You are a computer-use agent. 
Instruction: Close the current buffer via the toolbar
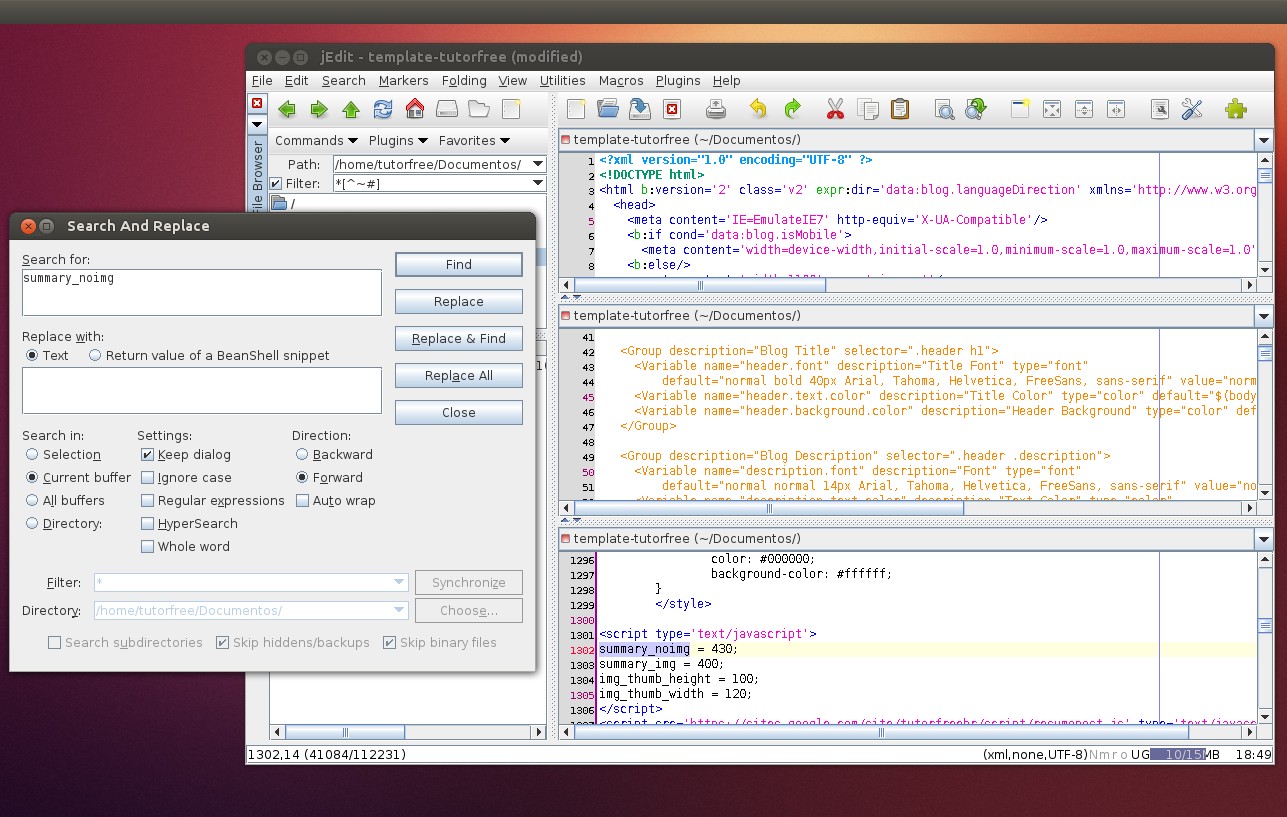(672, 110)
